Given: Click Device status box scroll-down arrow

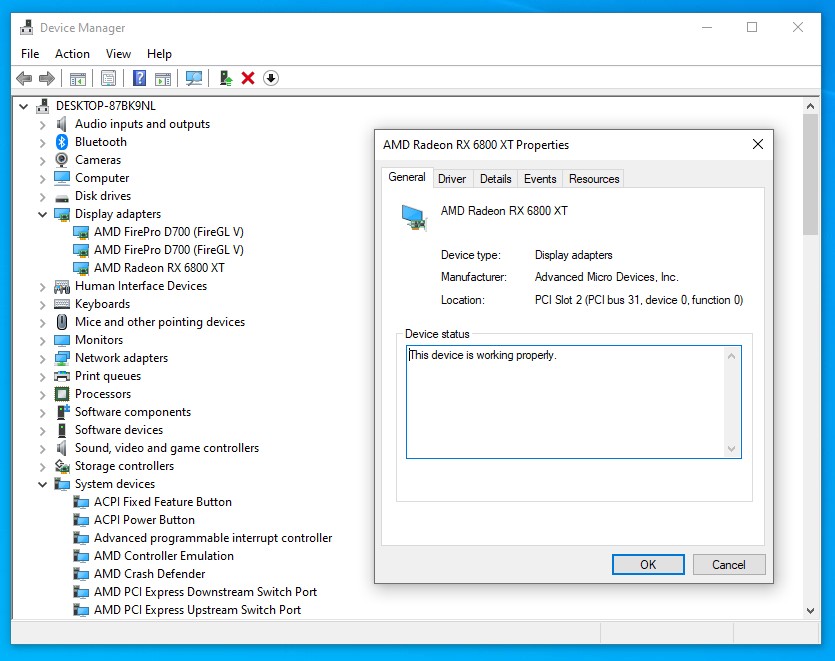Looking at the screenshot, I should click(x=732, y=449).
